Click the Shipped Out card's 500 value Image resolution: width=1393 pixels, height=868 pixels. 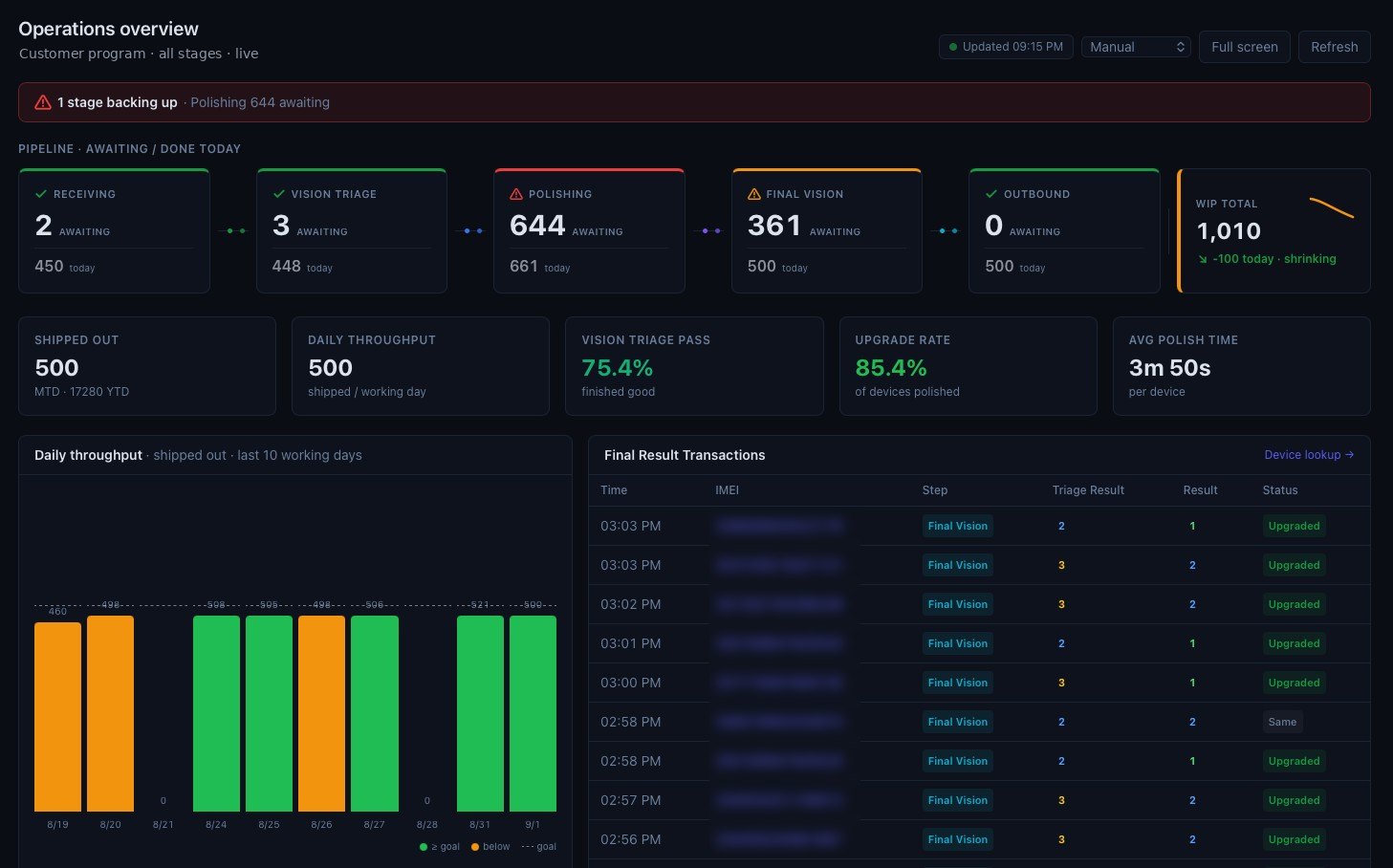(x=56, y=368)
